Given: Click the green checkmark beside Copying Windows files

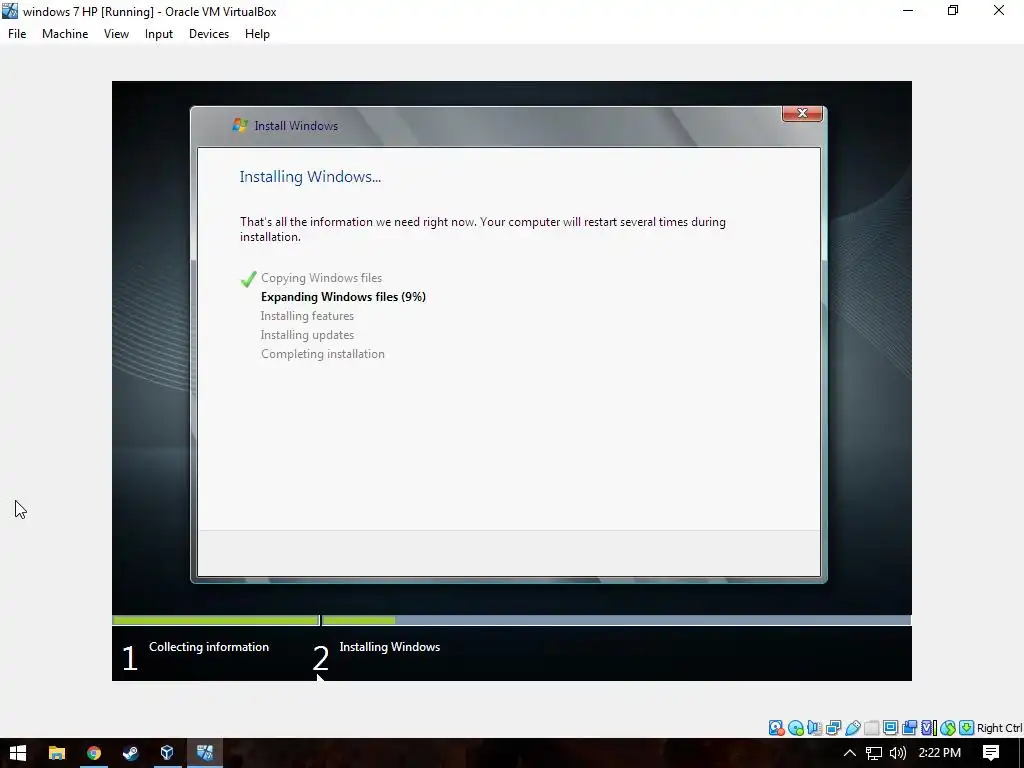Looking at the screenshot, I should tap(248, 279).
